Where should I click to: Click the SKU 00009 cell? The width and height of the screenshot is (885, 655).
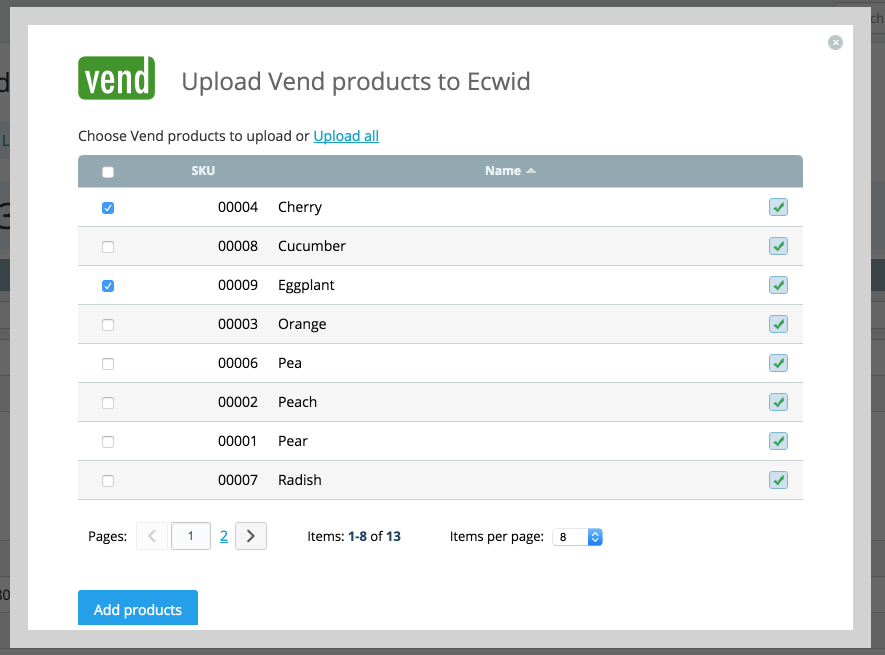click(x=238, y=285)
